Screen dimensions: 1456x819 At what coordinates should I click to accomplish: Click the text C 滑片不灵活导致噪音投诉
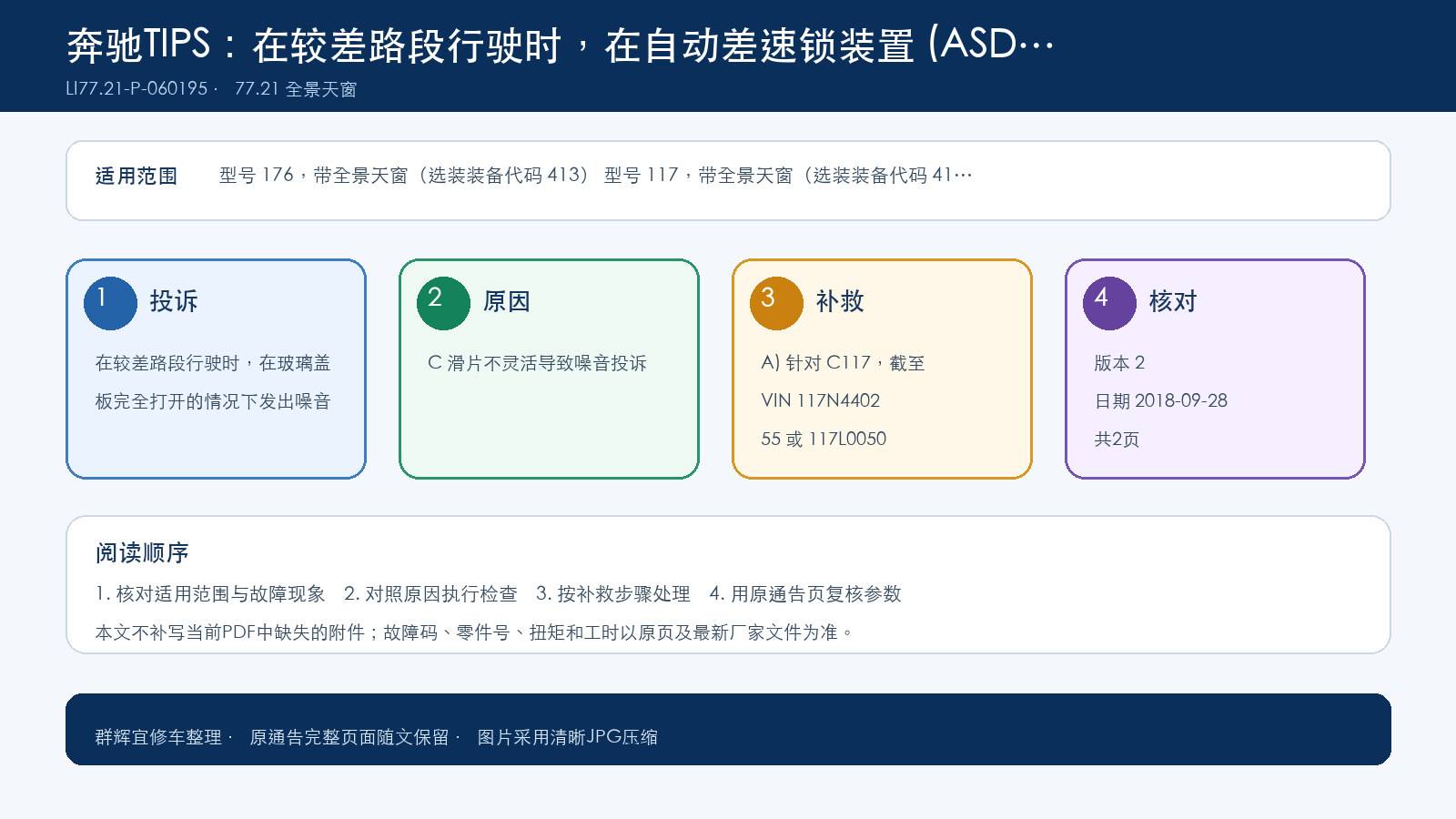pos(537,363)
